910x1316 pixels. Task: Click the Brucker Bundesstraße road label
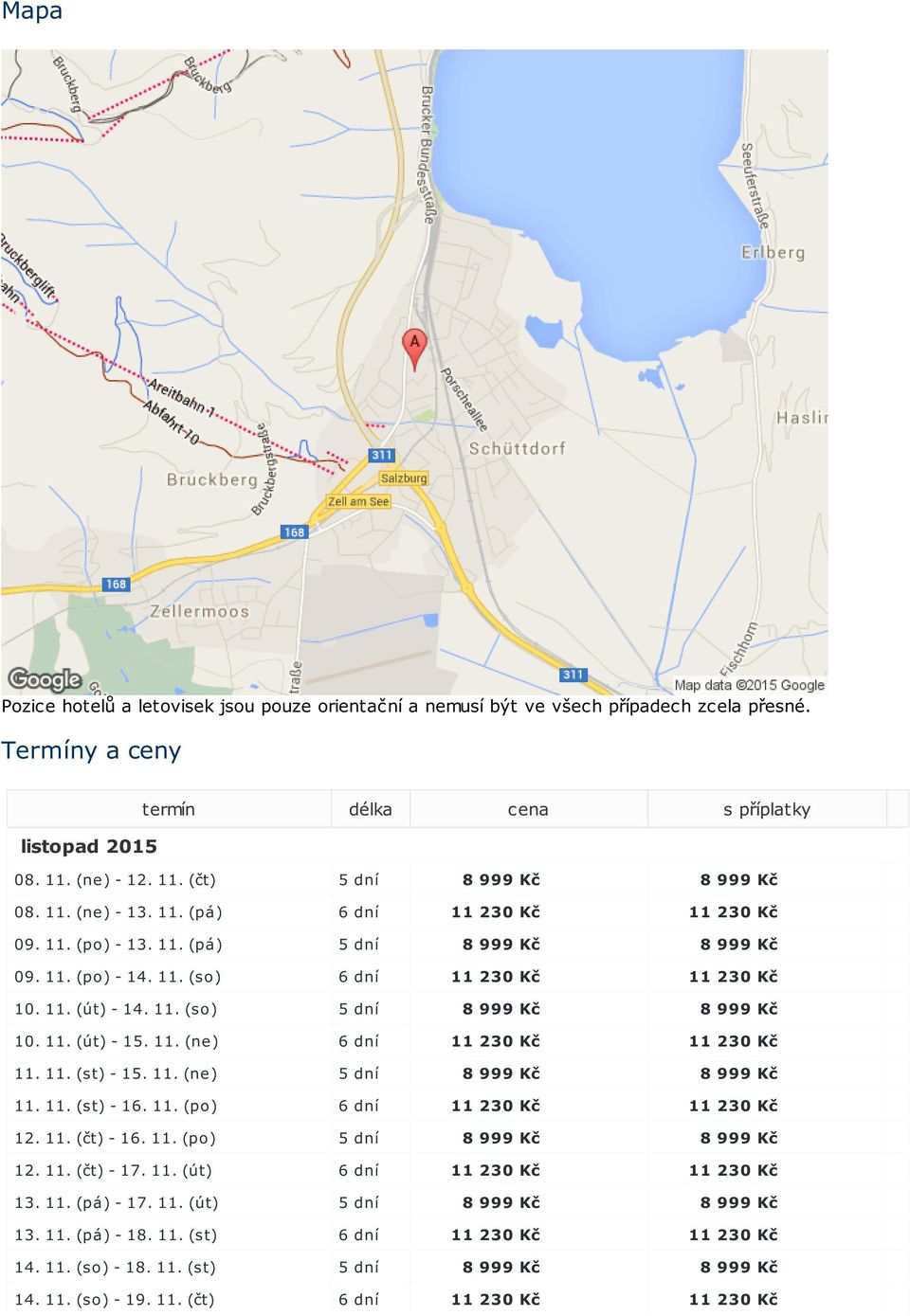[428, 154]
